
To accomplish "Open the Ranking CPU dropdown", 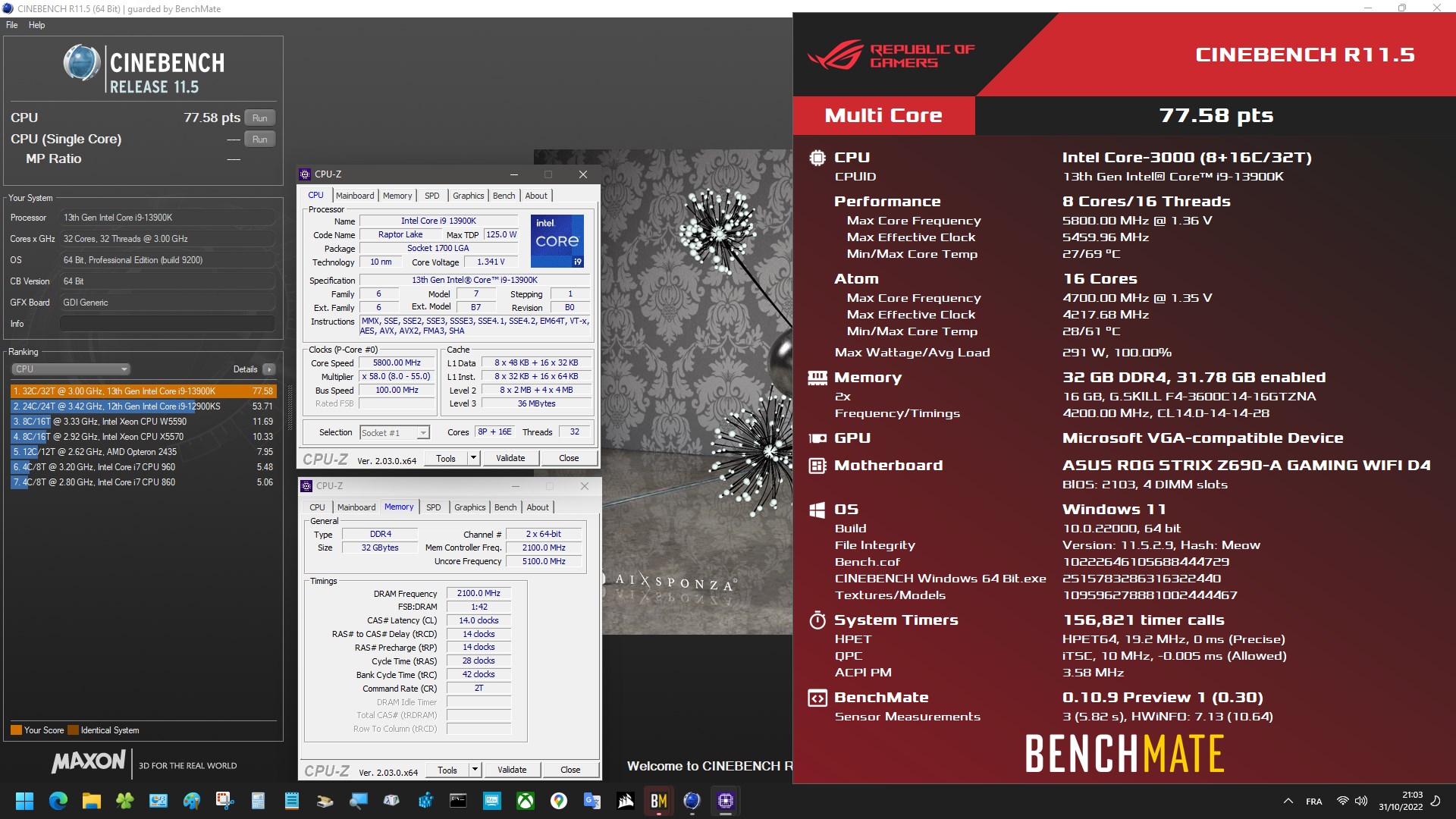I will click(71, 369).
